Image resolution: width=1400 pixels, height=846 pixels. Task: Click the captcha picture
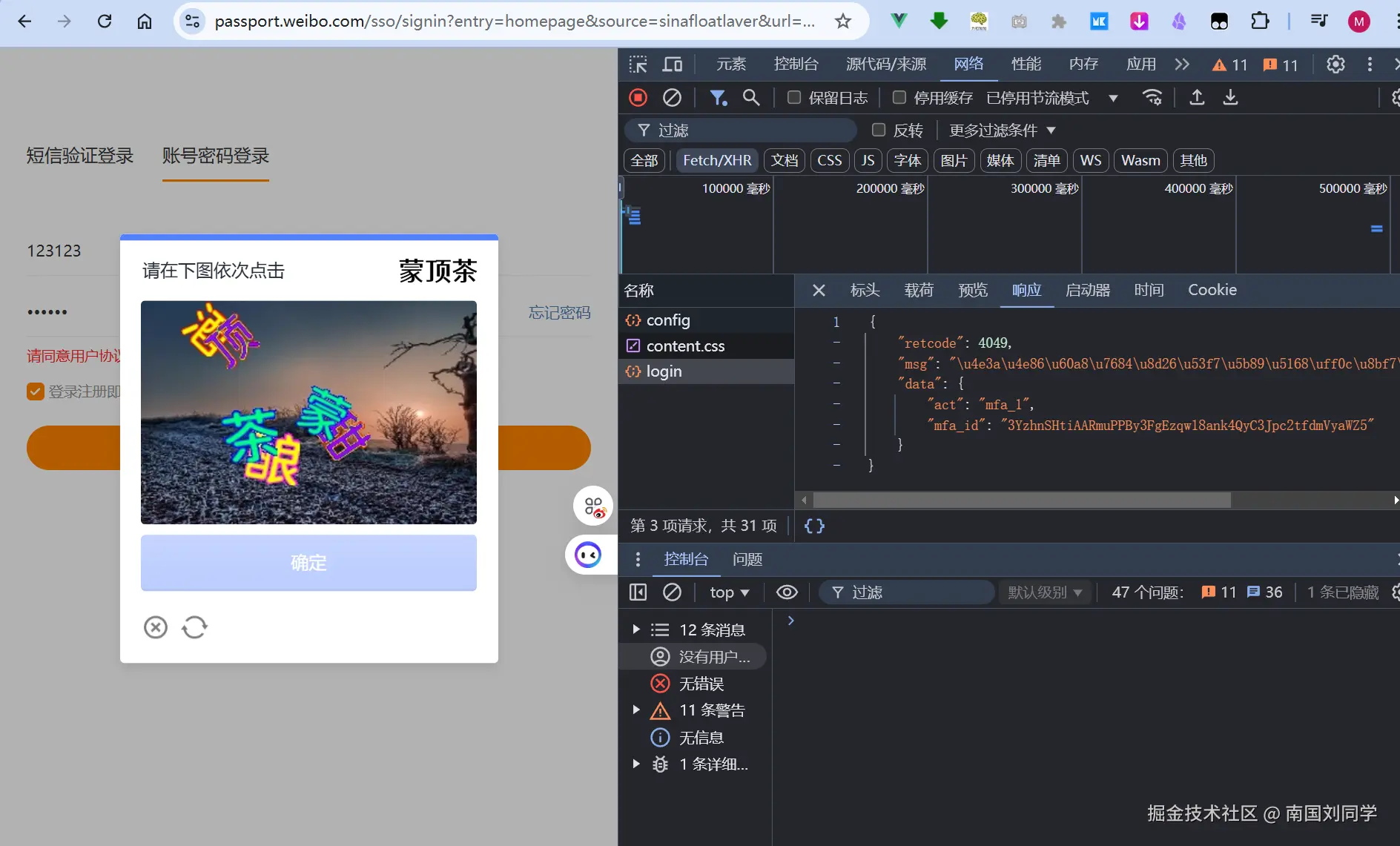308,412
